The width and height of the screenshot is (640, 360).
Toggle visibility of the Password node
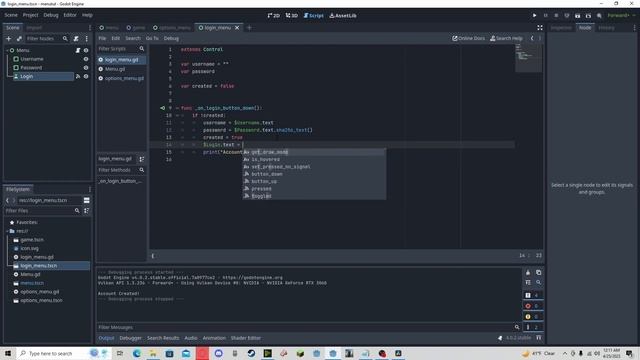coord(86,68)
